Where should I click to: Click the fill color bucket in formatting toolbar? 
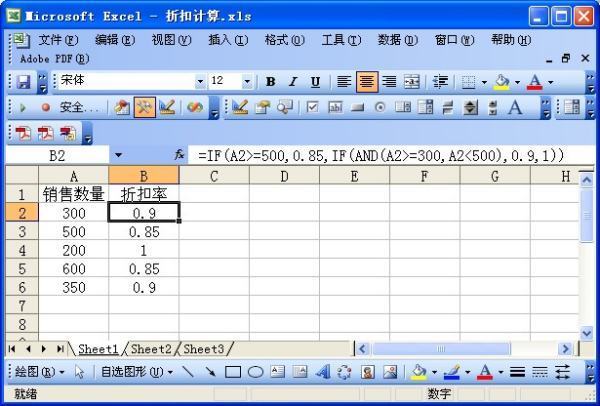[x=501, y=81]
